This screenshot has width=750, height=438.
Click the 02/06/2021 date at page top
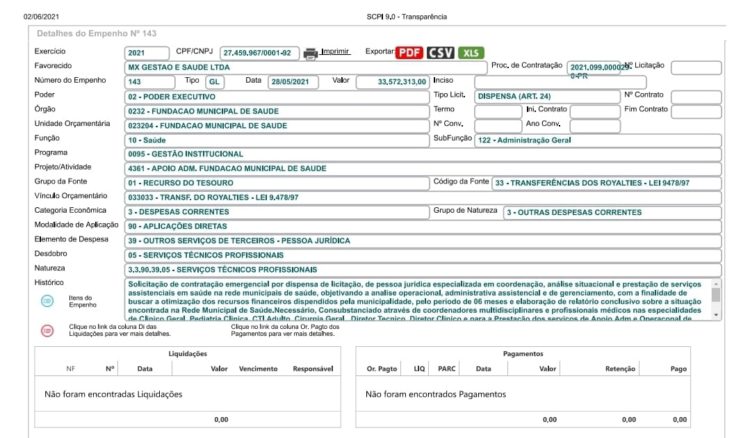[x=41, y=17]
